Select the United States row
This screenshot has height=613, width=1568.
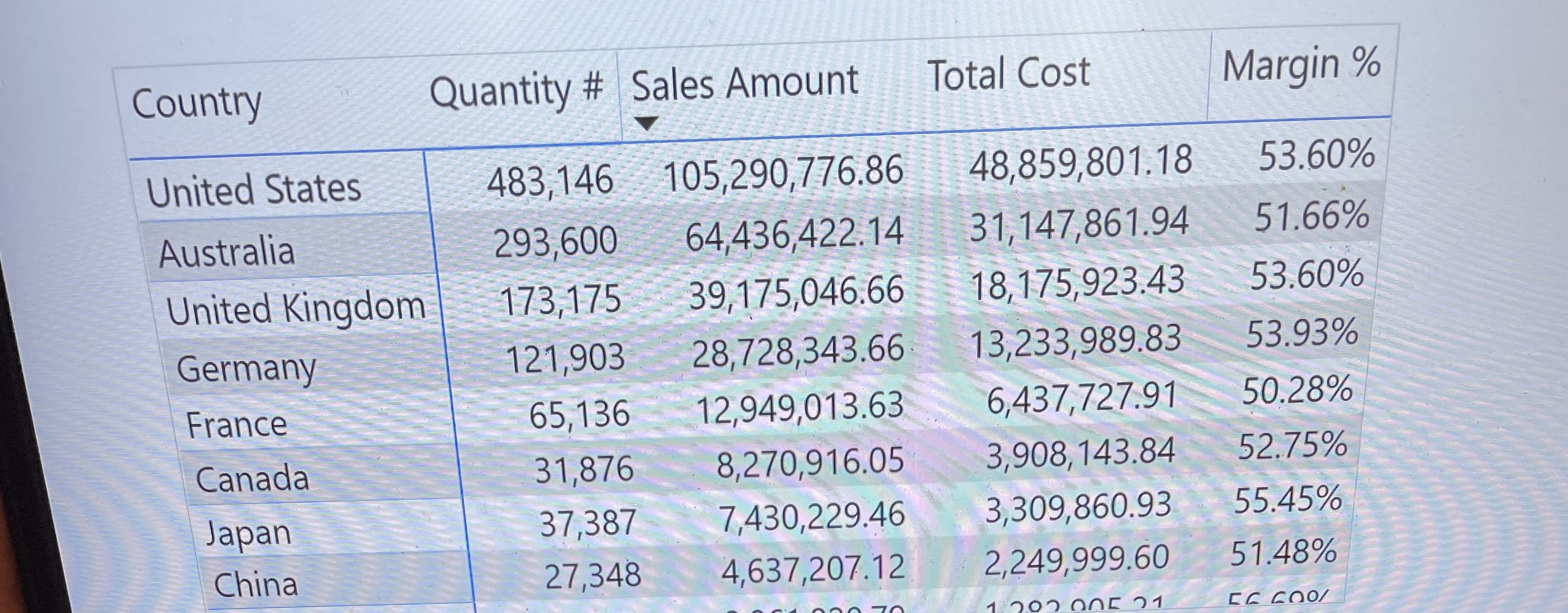254,190
